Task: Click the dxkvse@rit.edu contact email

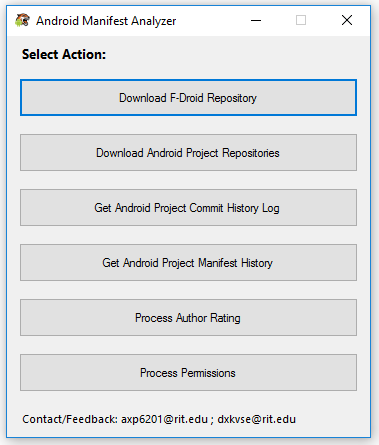Action: (x=257, y=419)
